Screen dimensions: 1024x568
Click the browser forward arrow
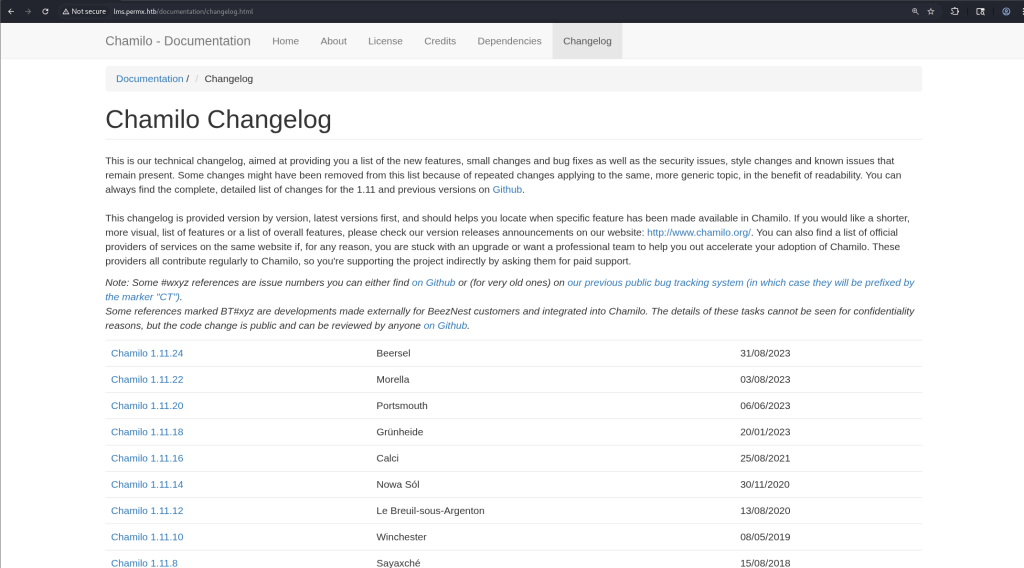pos(27,11)
